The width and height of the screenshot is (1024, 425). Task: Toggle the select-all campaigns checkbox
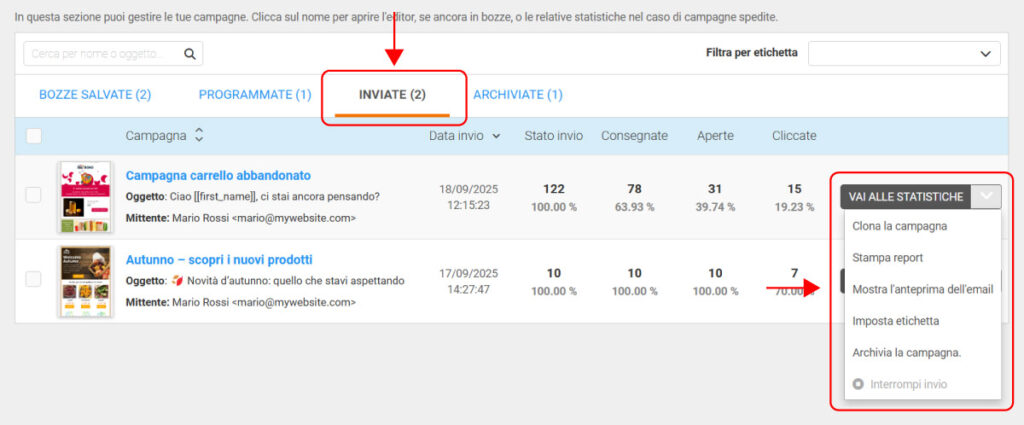(x=34, y=136)
